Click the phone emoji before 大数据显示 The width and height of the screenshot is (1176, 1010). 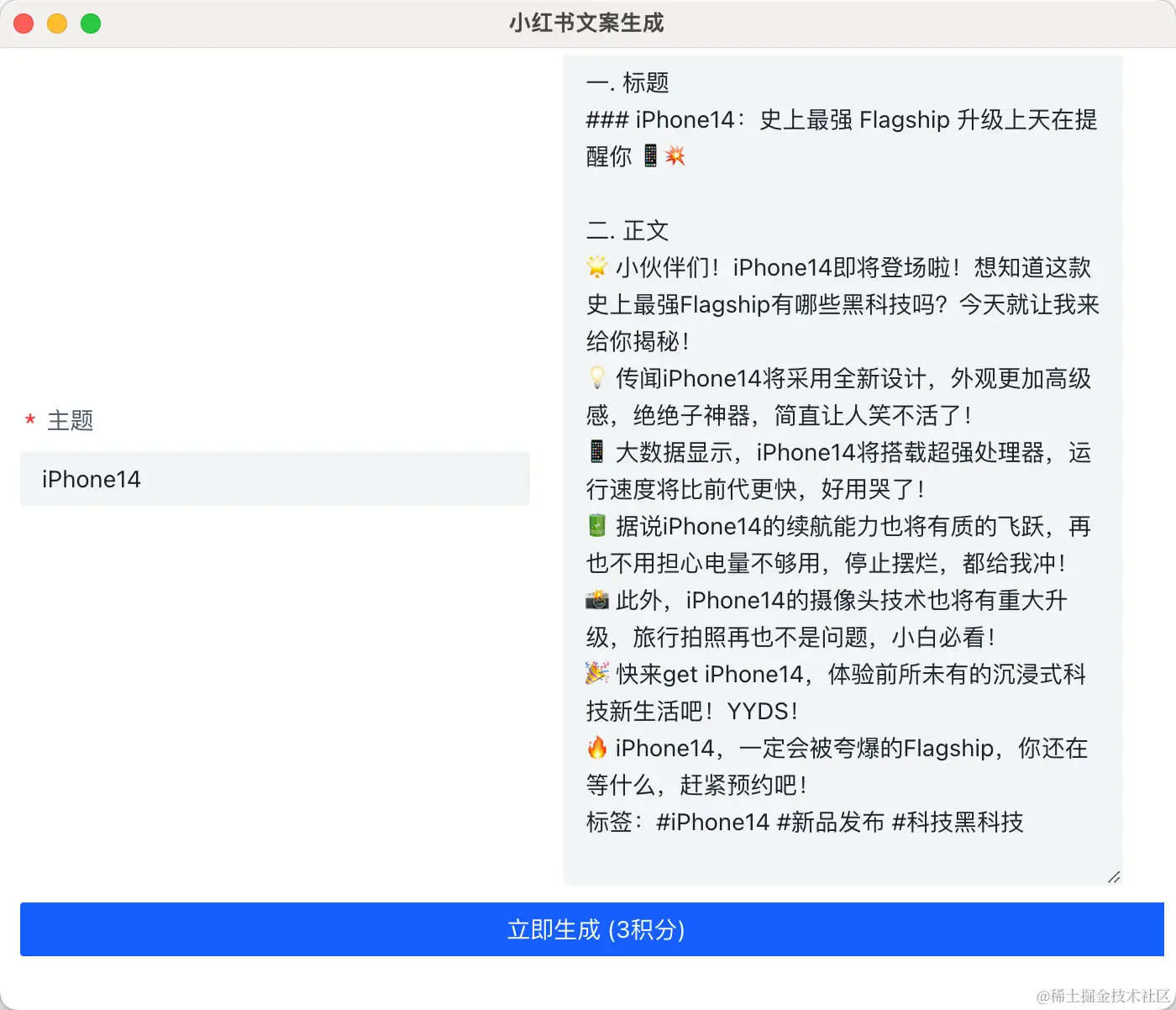click(x=596, y=452)
